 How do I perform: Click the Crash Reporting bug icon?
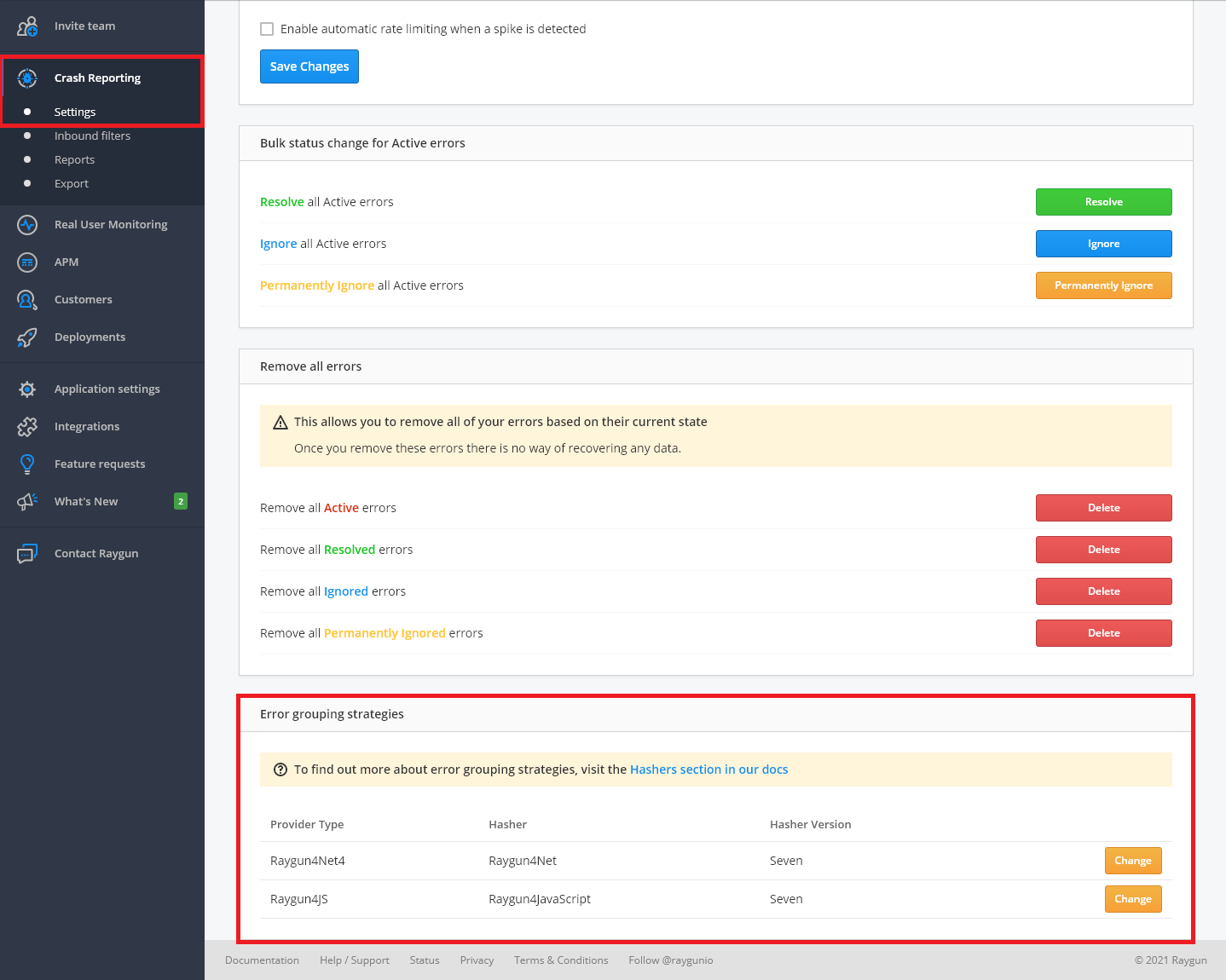27,78
